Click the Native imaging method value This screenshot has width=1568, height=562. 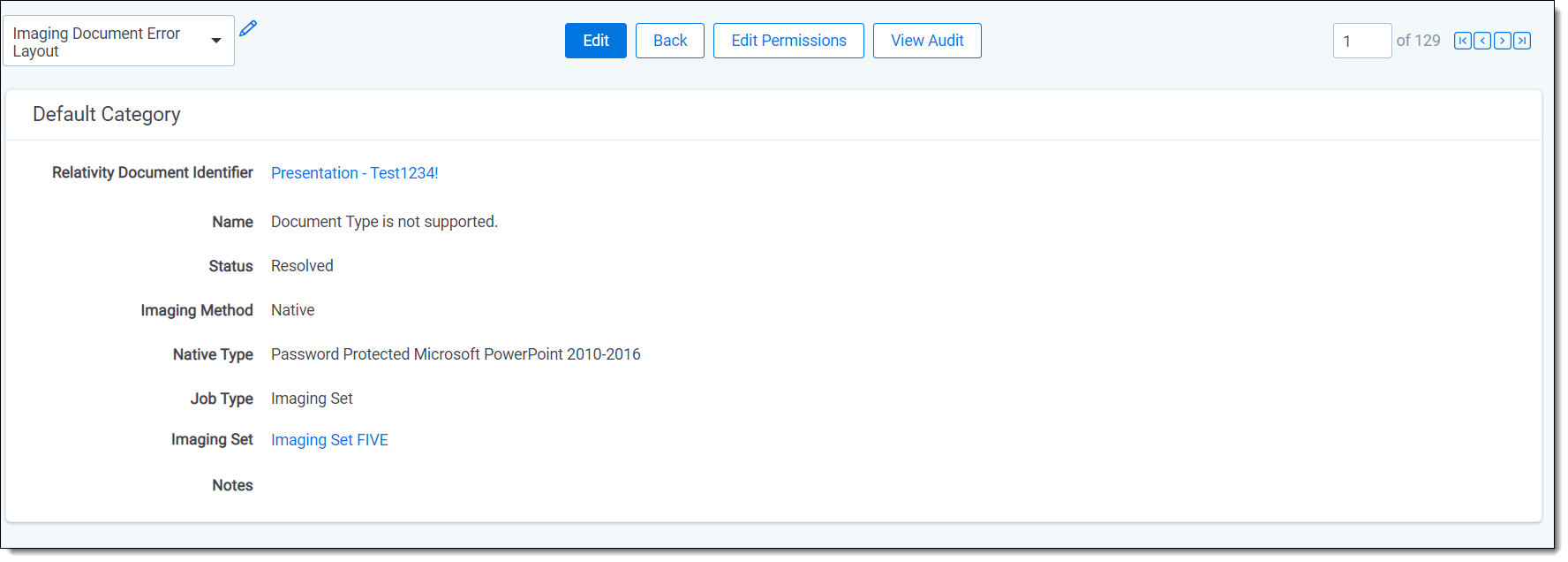[x=292, y=310]
